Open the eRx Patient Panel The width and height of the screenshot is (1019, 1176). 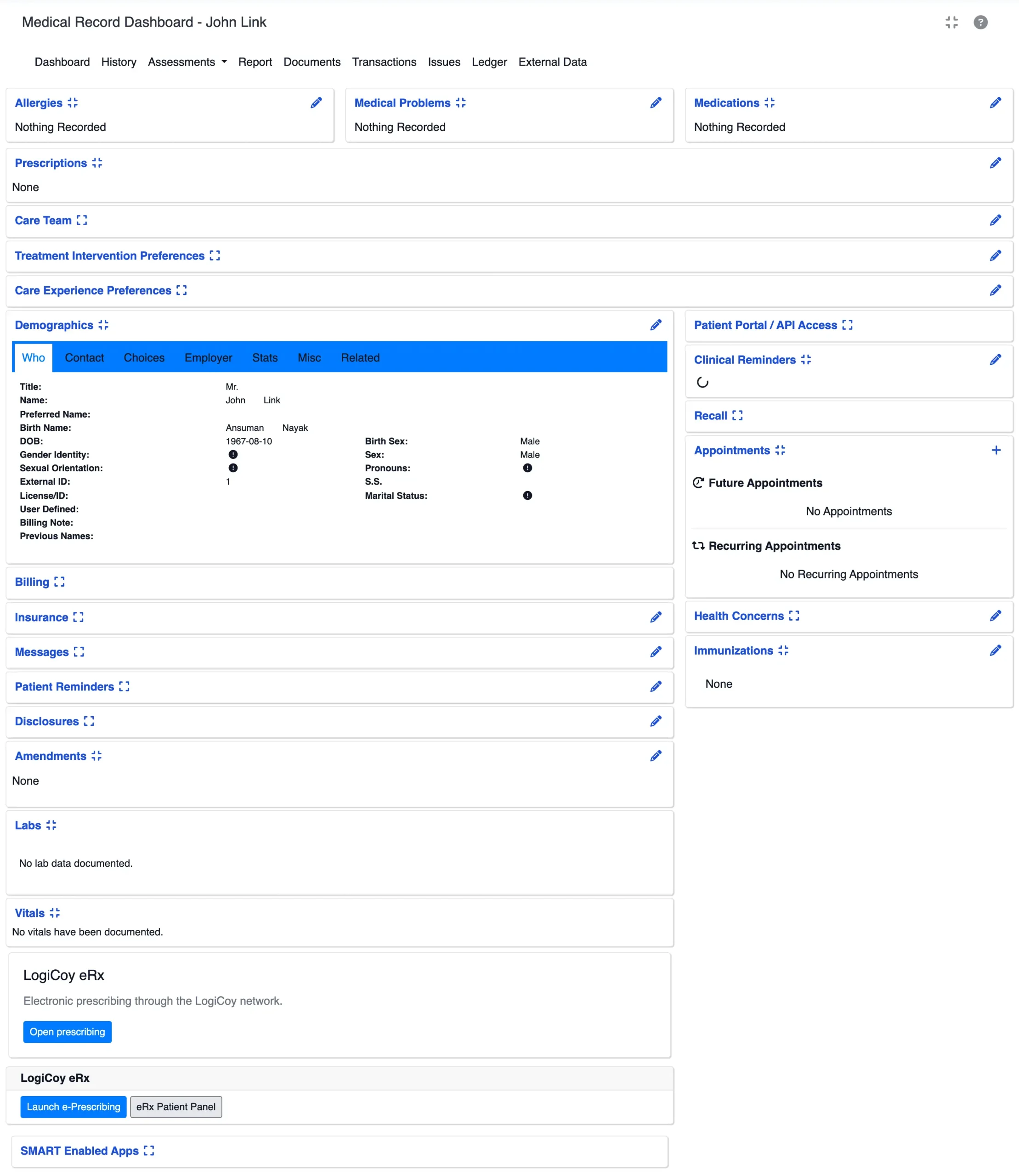click(175, 1107)
